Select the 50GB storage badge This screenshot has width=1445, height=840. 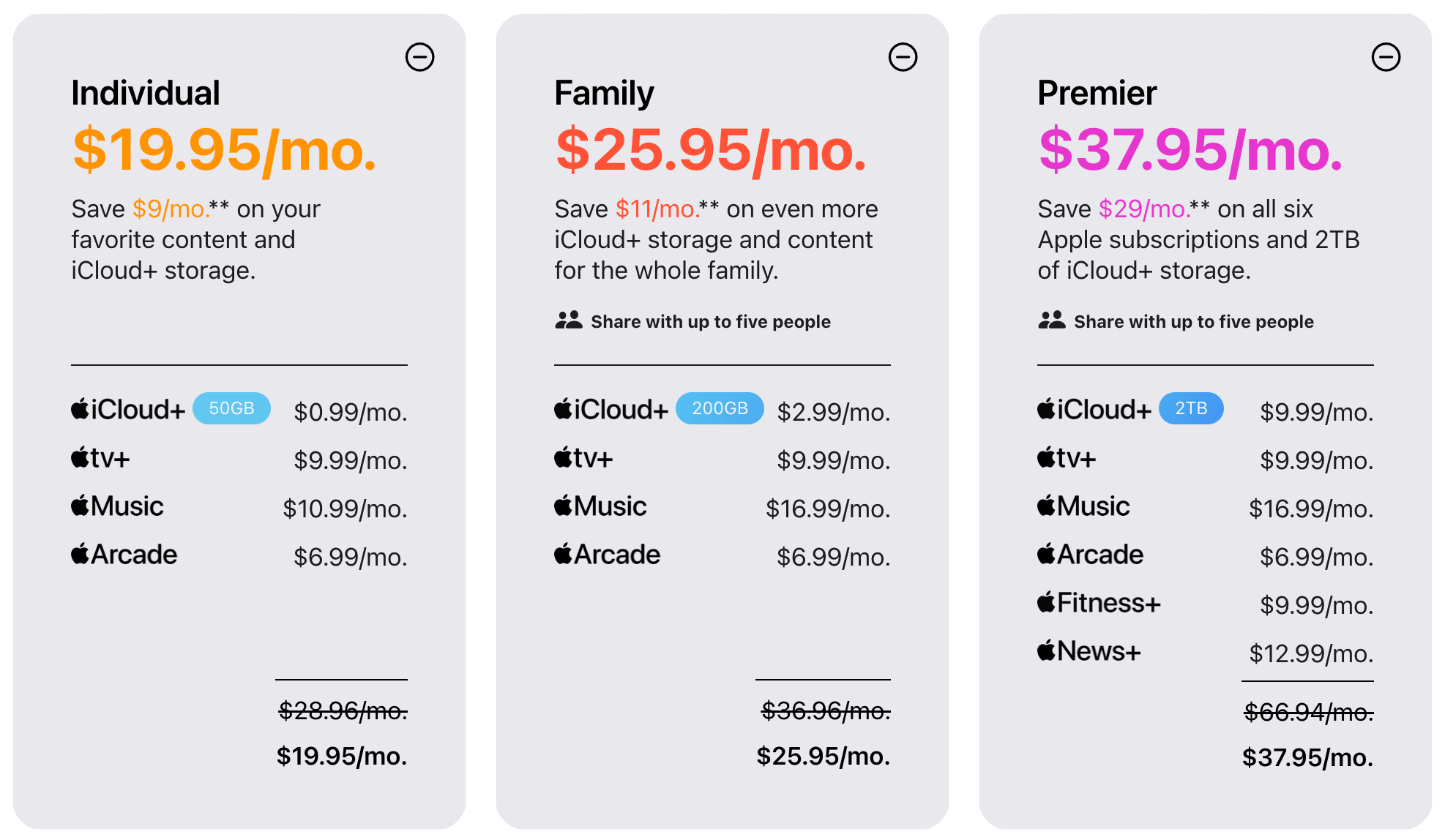[x=231, y=408]
